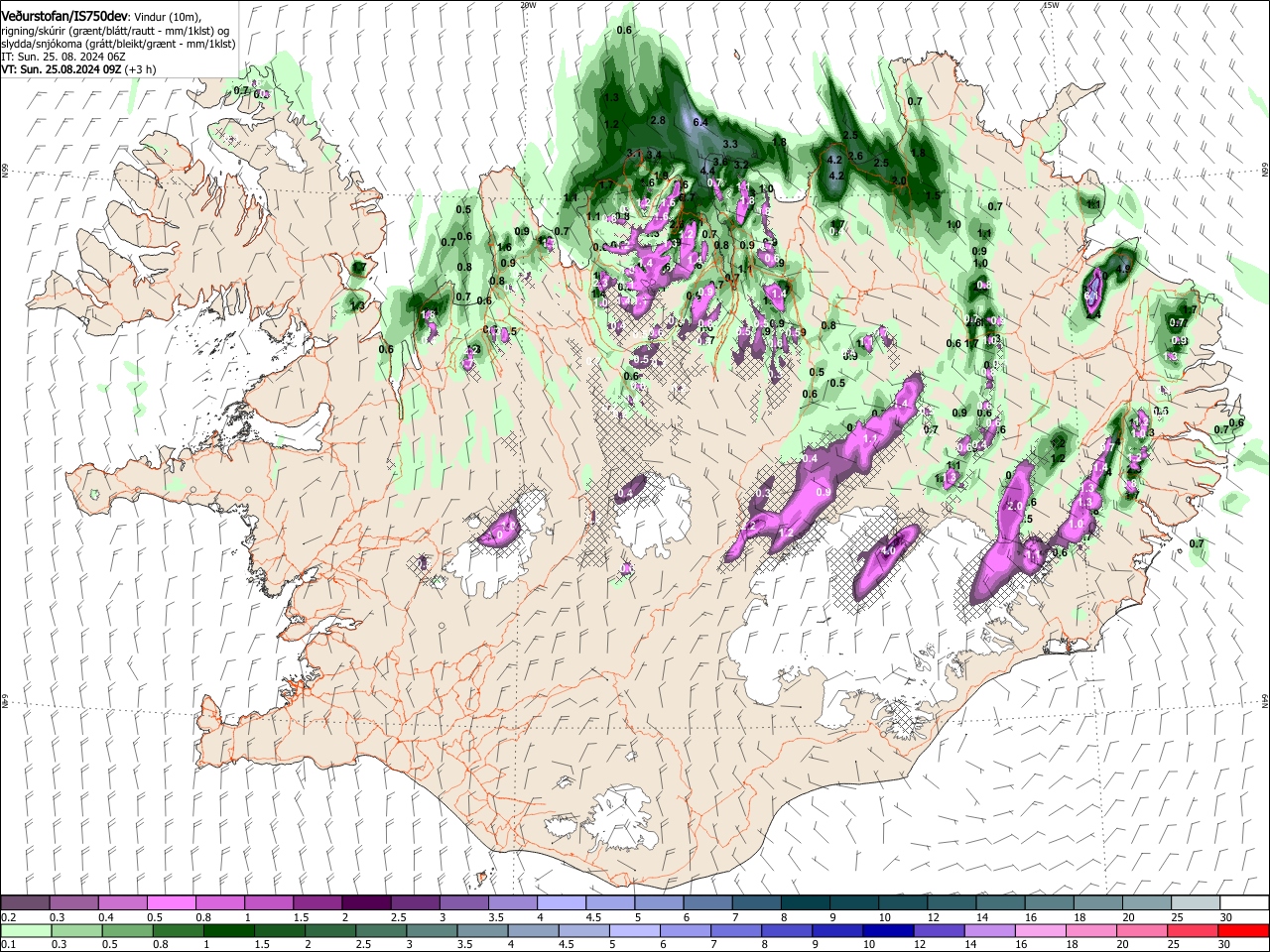This screenshot has height=952, width=1270.
Task: Pick the palest green 0.1 swatch in the bottom legend row
Action: (x=25, y=930)
